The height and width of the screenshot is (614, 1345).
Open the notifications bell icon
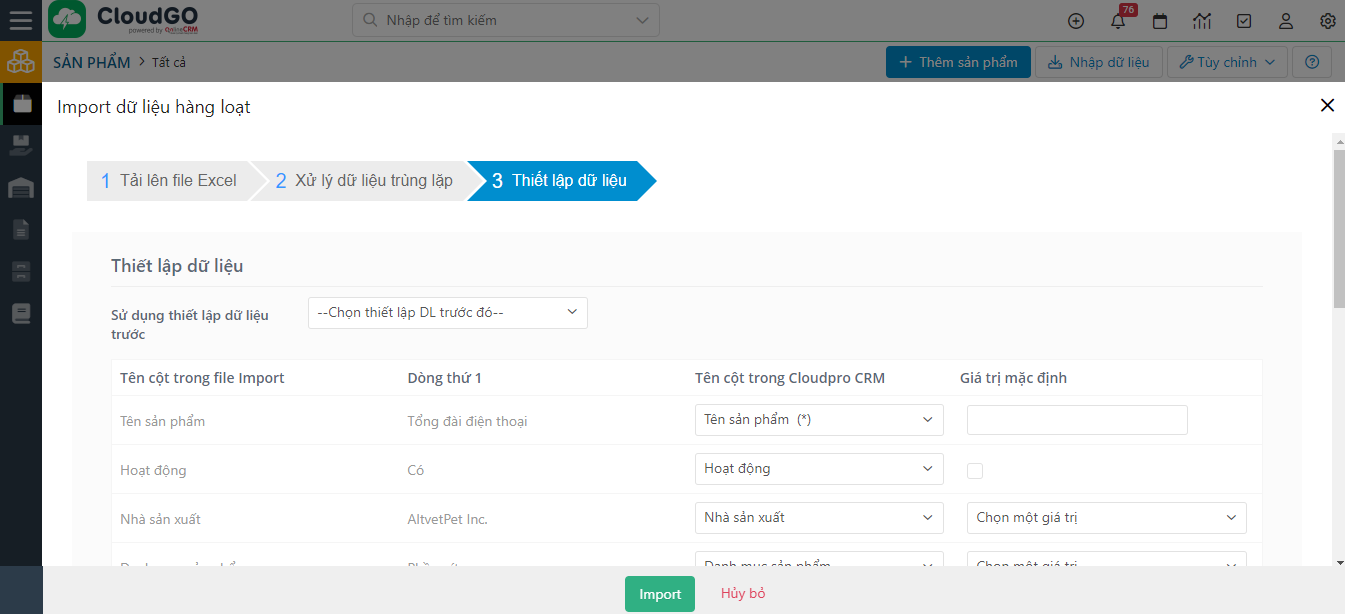[x=1118, y=21]
